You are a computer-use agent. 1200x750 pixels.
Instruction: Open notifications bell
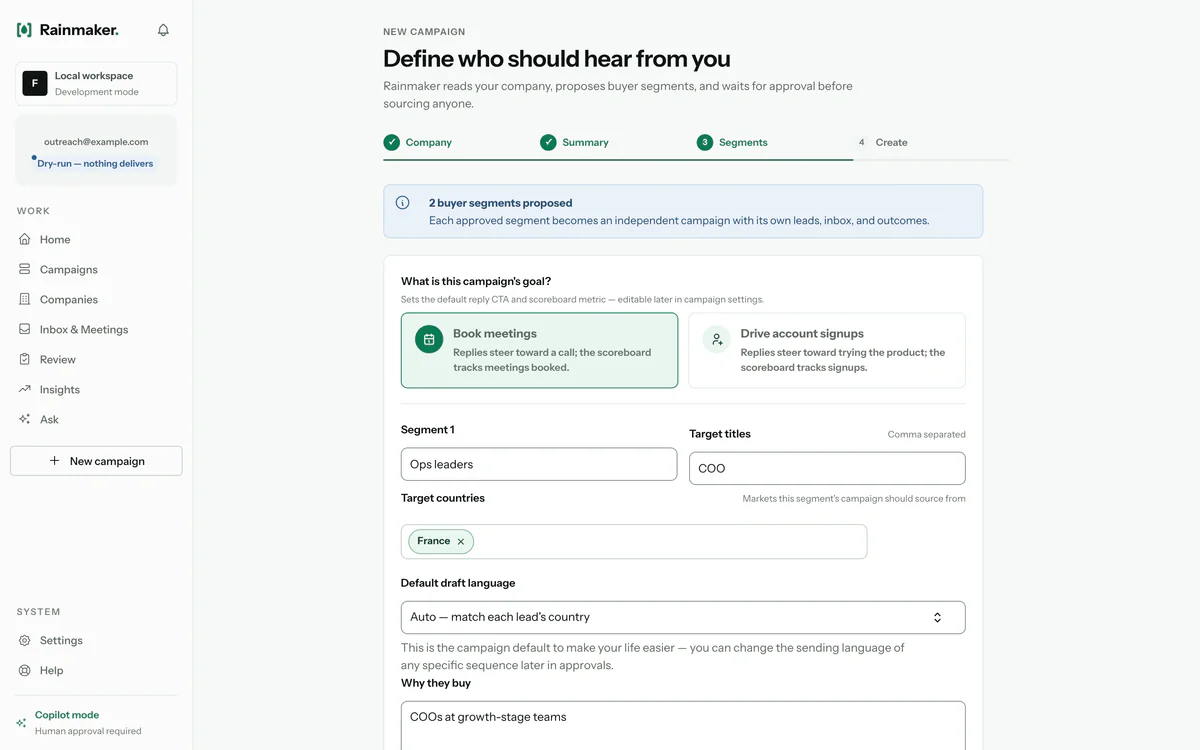(163, 30)
